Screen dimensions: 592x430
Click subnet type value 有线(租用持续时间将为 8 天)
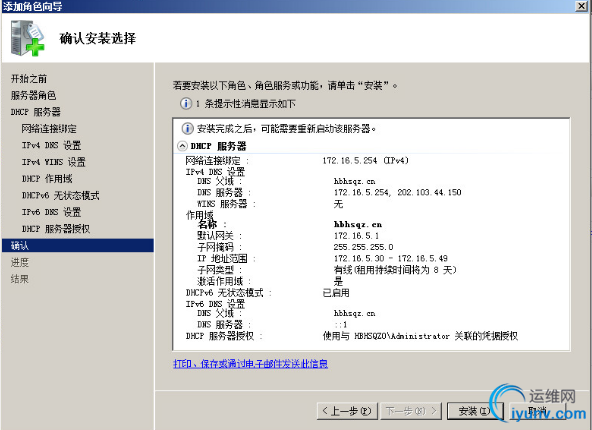395,270
